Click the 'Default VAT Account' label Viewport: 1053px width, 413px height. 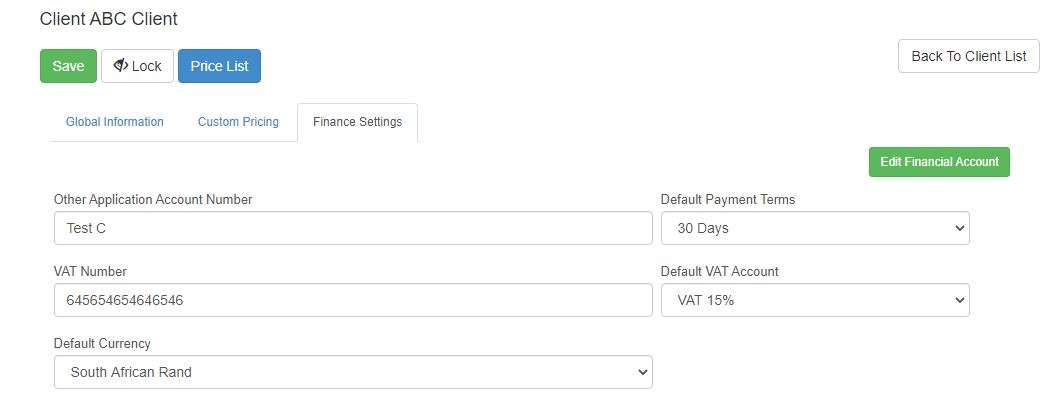coord(720,271)
